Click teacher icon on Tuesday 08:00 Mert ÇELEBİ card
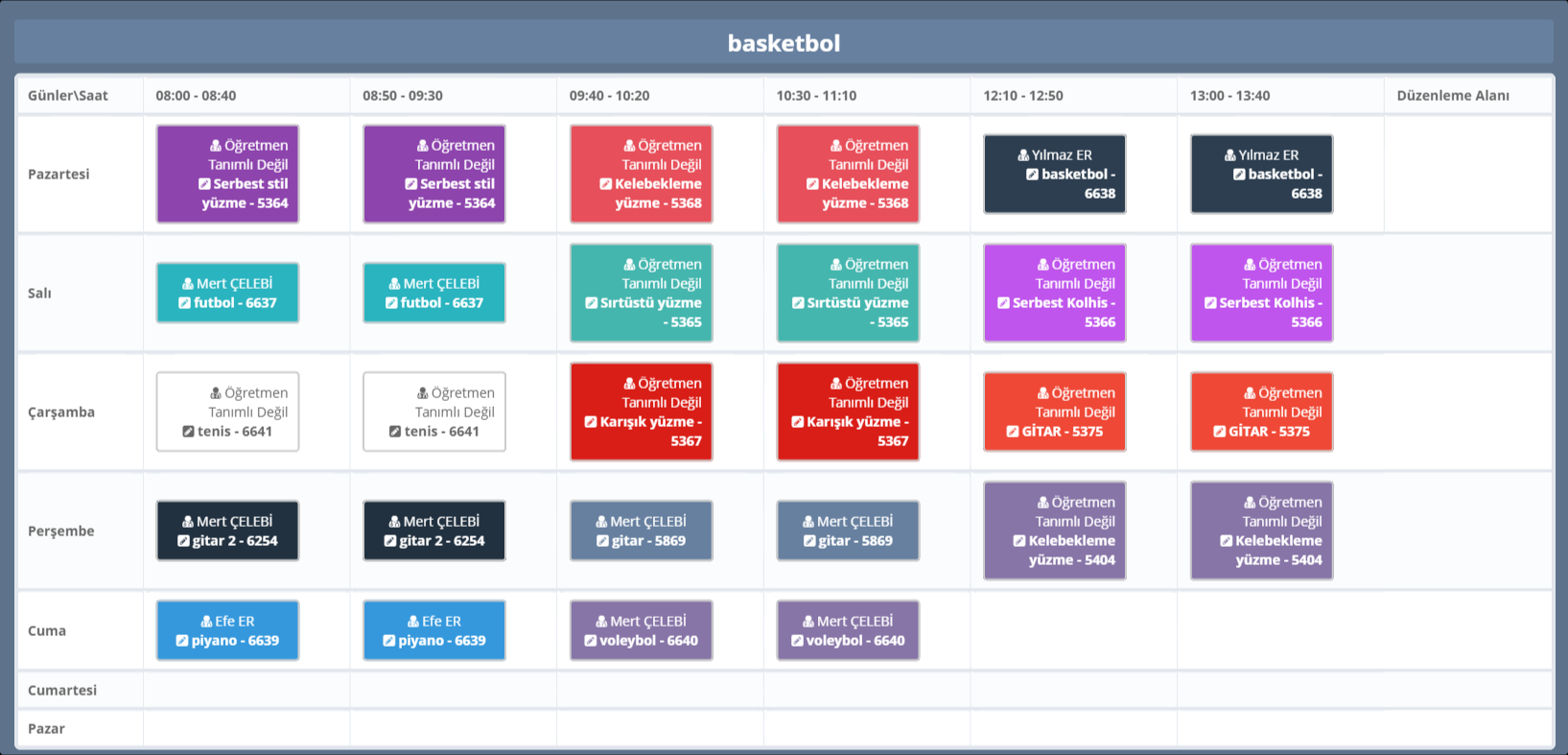Image resolution: width=1568 pixels, height=755 pixels. 188,284
